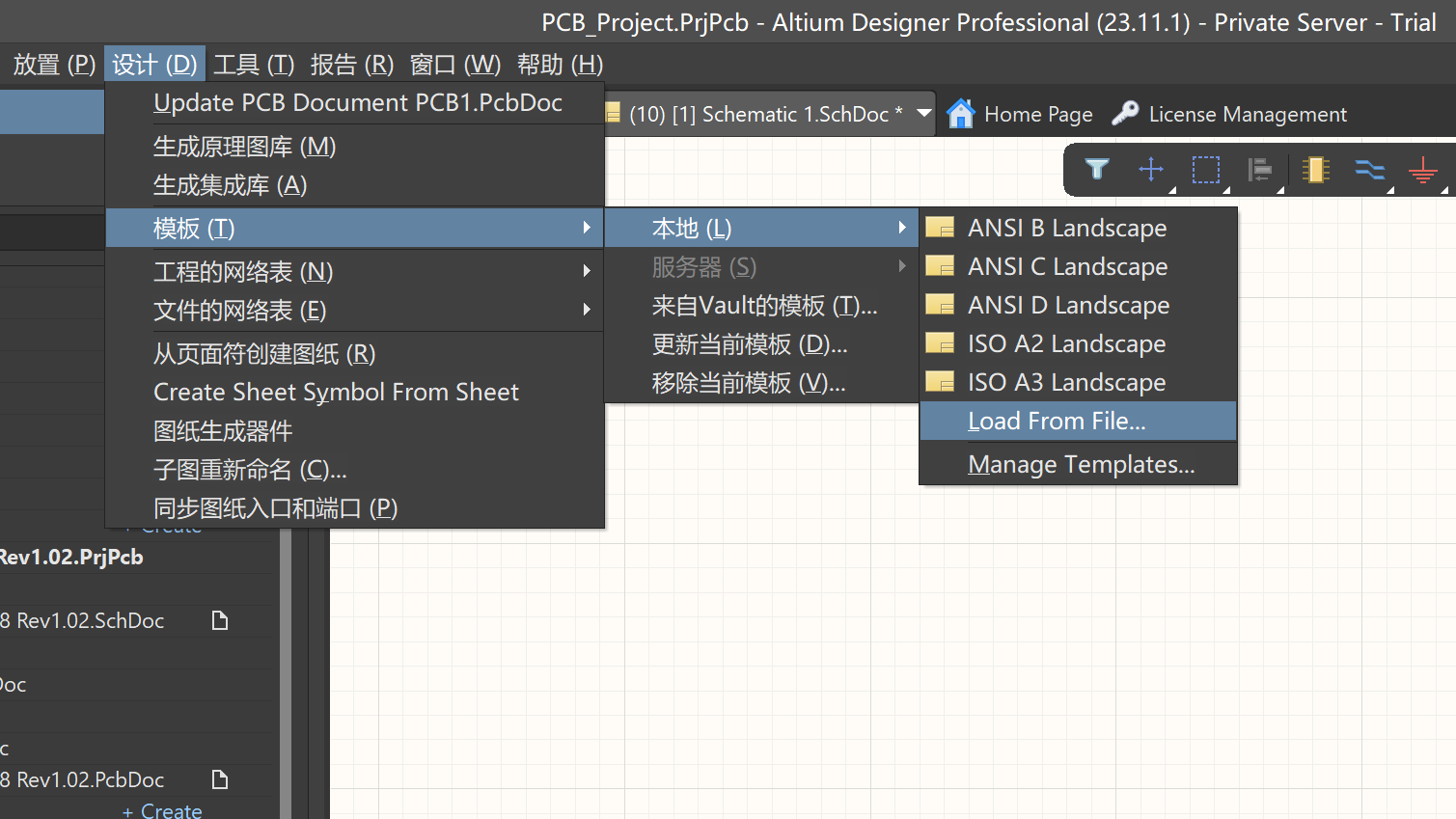The image size is (1456, 819).
Task: Click the + Create link at bottom
Action: 162,810
